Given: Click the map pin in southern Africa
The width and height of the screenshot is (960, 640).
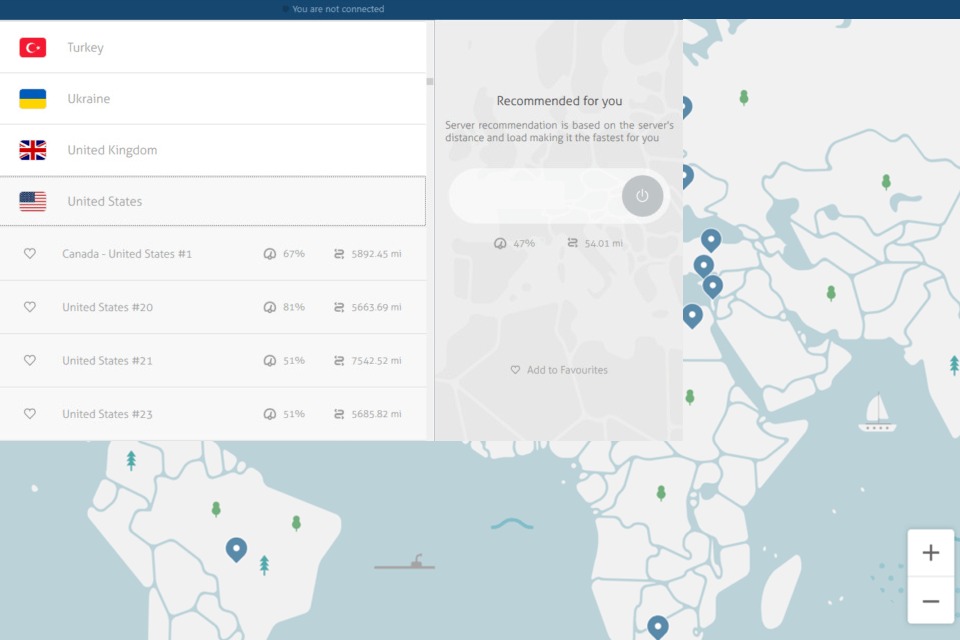Looking at the screenshot, I should (657, 626).
